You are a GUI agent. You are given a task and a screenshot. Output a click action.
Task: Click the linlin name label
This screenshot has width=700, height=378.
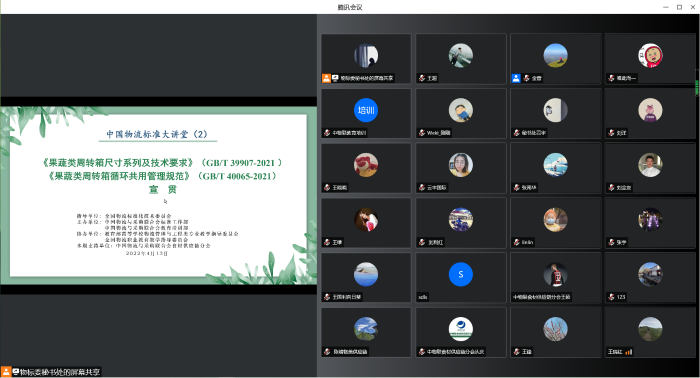pyautogui.click(x=528, y=242)
